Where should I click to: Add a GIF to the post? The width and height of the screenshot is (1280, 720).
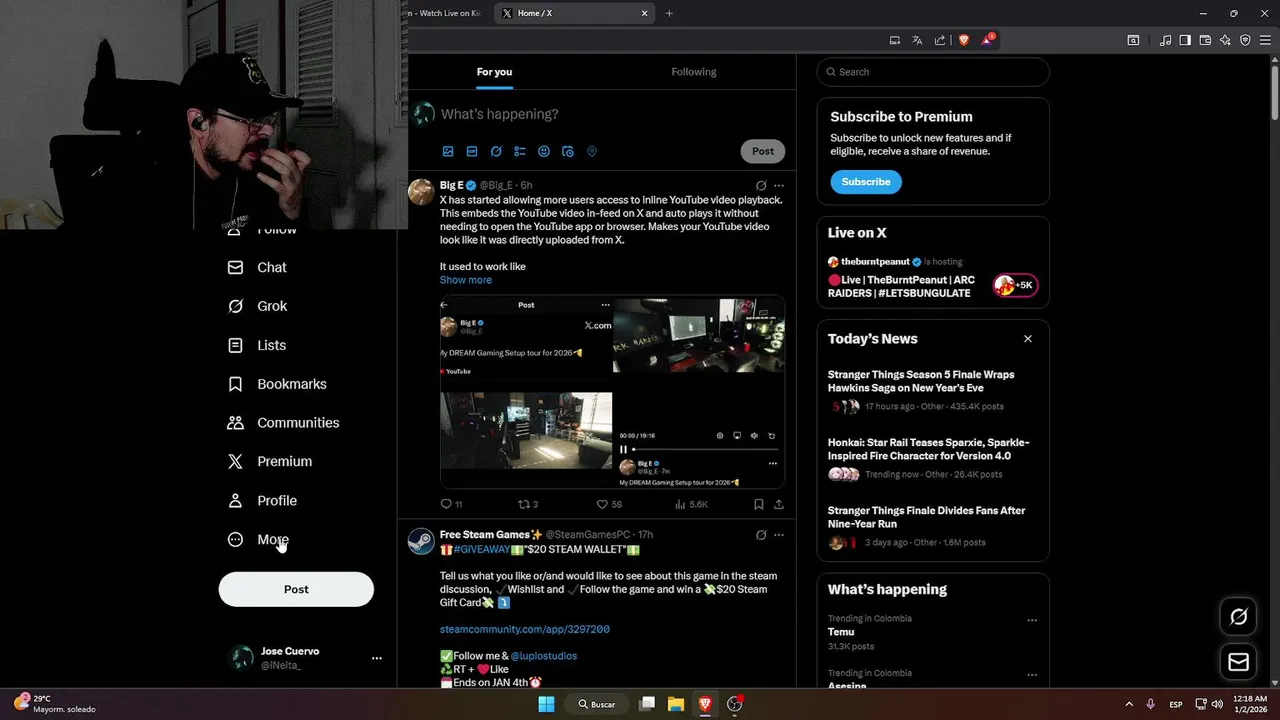tap(472, 151)
